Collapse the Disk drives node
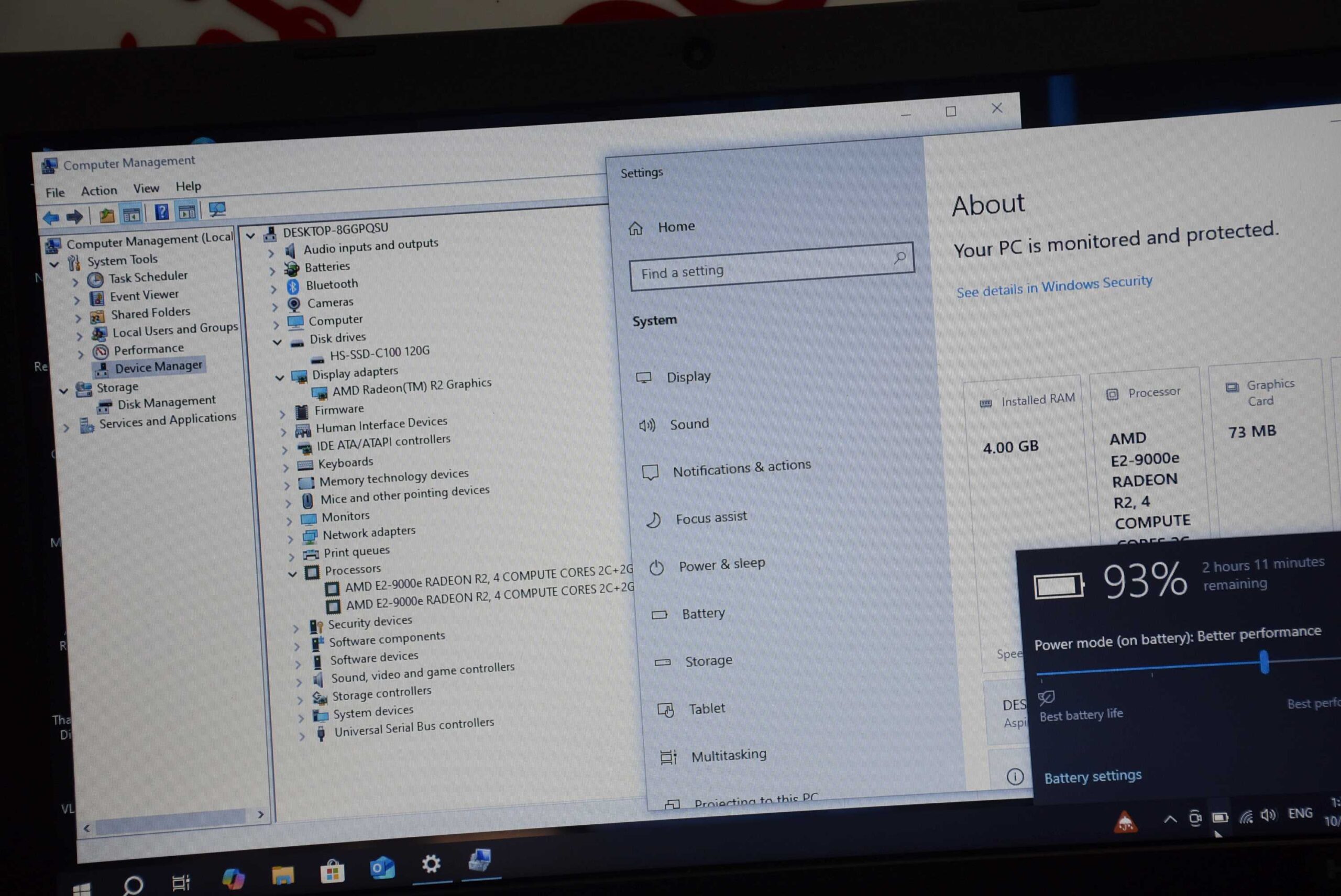This screenshot has height=896, width=1341. point(277,342)
